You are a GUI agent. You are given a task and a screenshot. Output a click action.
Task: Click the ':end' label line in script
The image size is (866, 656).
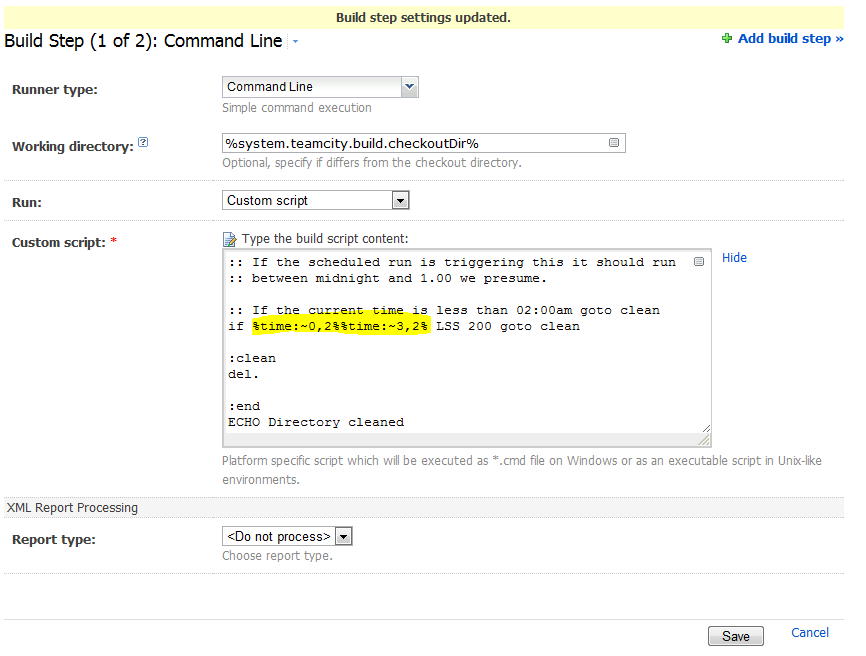(x=244, y=406)
